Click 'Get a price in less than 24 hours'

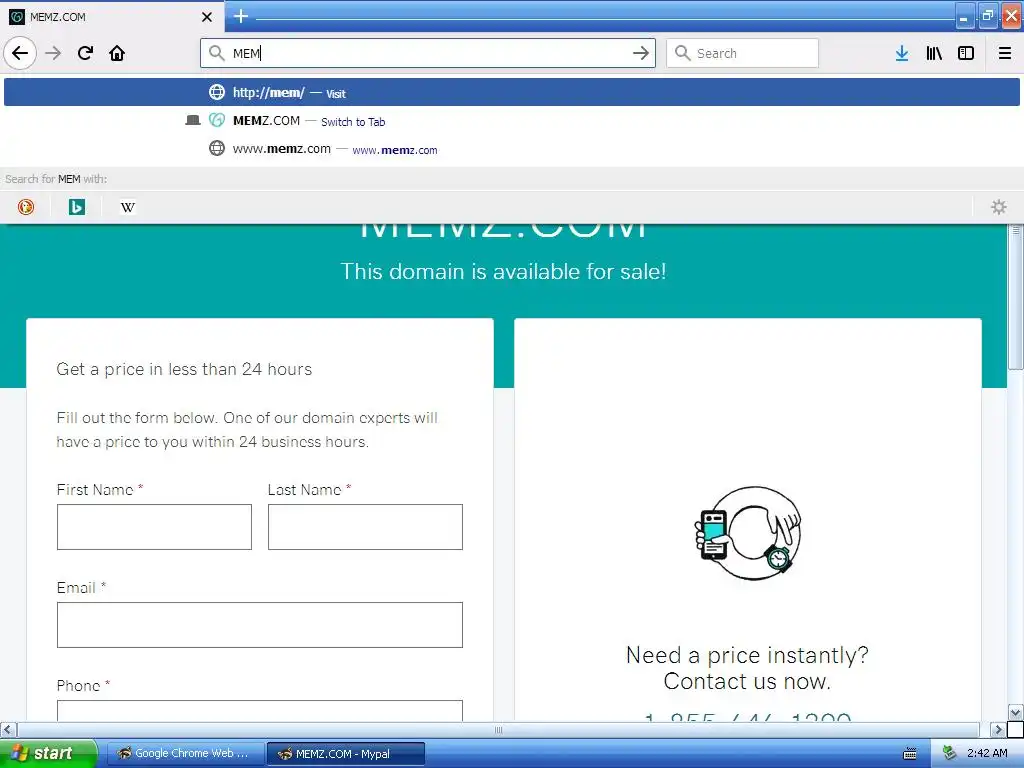point(184,369)
